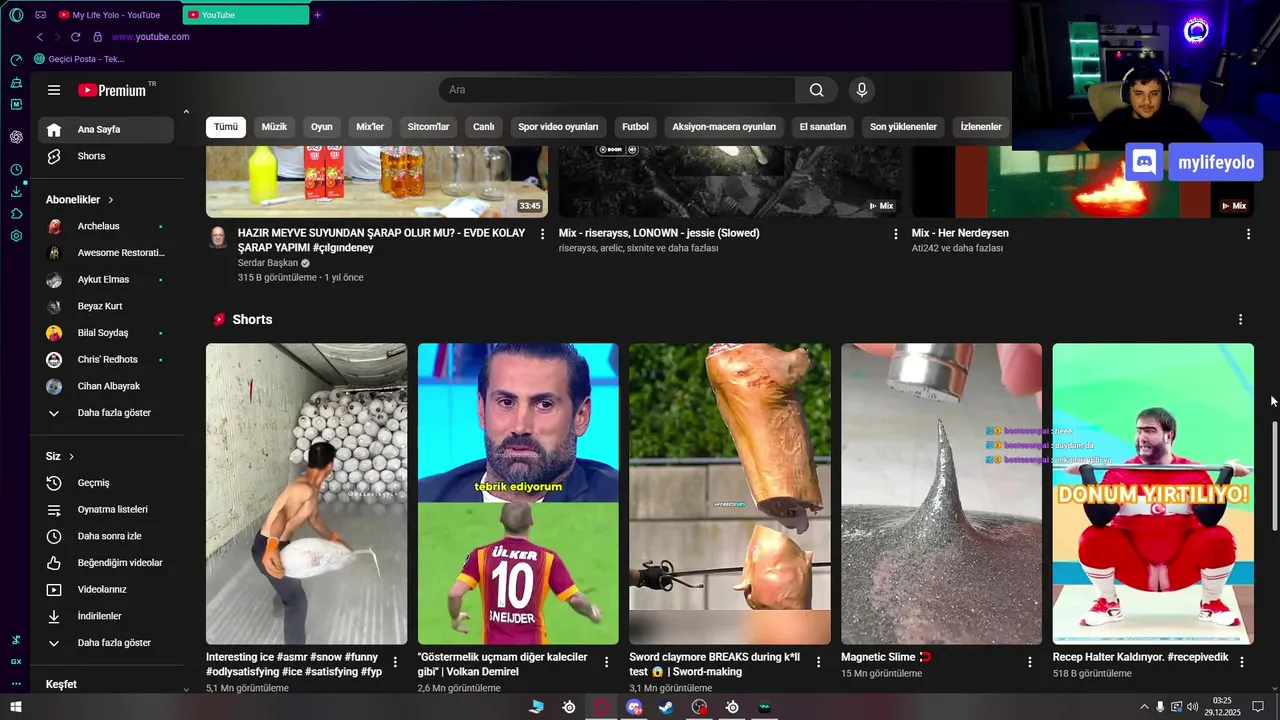Open options for Mix - Her Nerdeysen
This screenshot has height=720, width=1280.
(1248, 234)
